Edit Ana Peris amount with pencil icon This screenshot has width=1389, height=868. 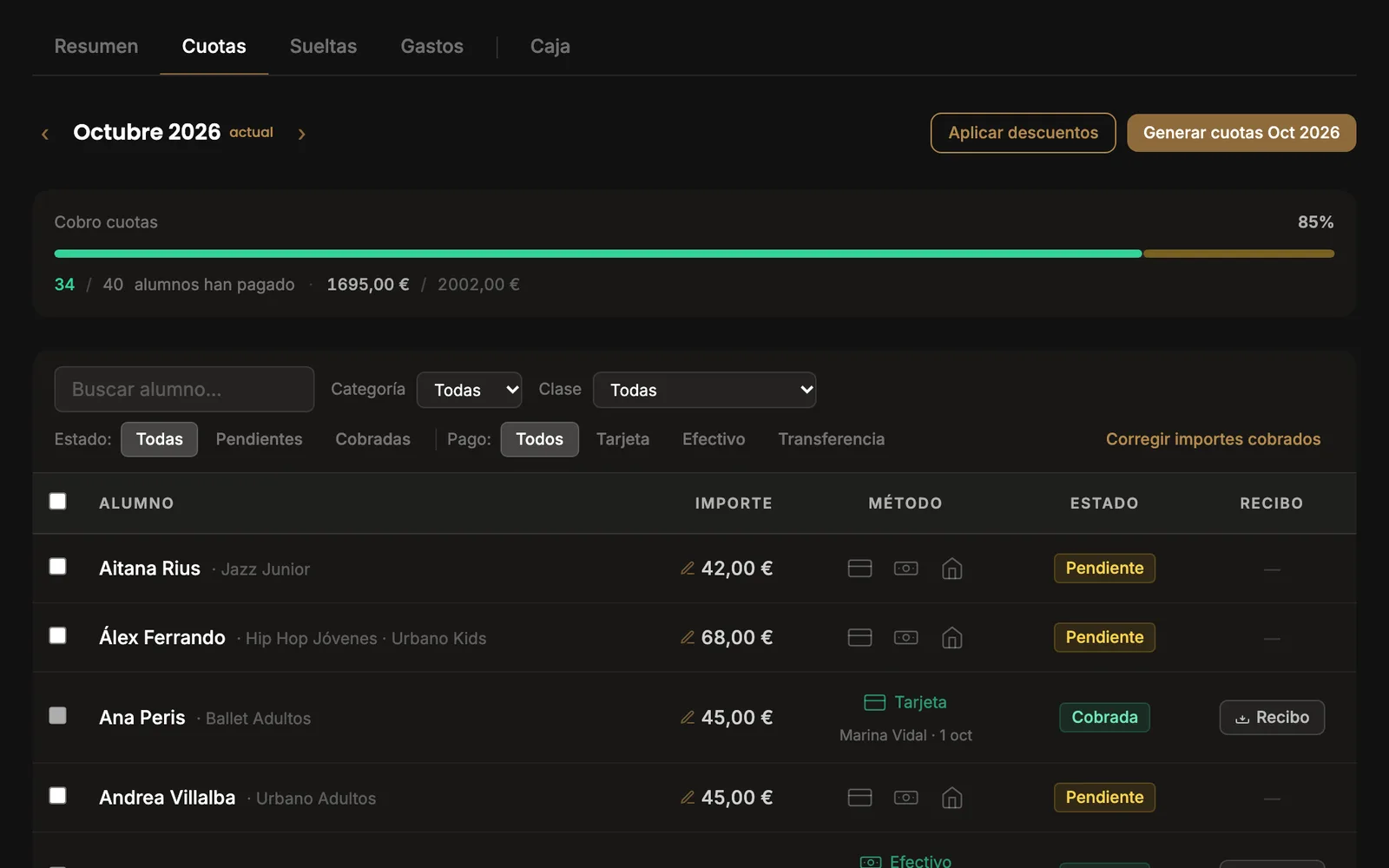pyautogui.click(x=688, y=718)
